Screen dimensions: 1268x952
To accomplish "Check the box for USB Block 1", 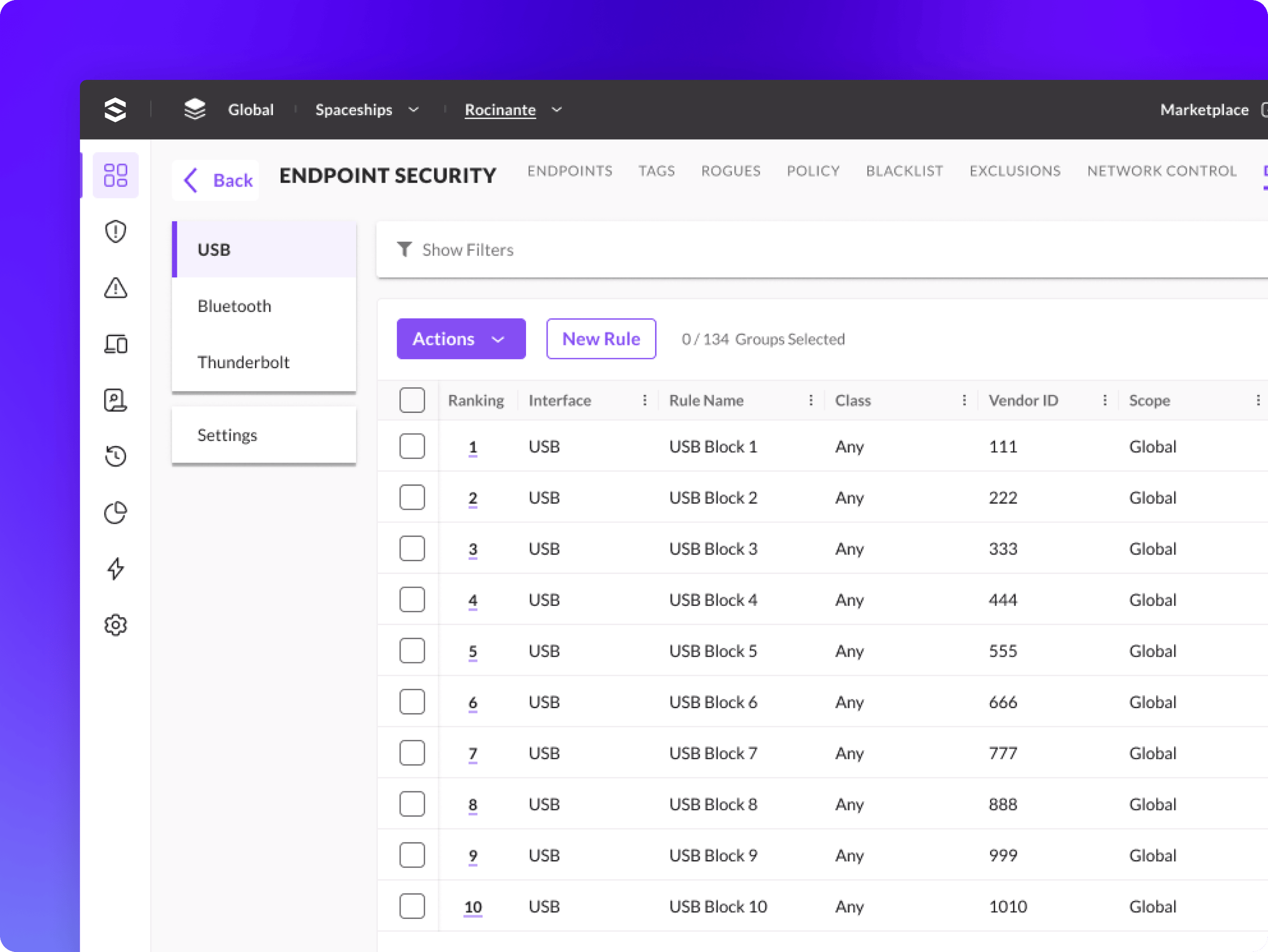I will point(412,446).
